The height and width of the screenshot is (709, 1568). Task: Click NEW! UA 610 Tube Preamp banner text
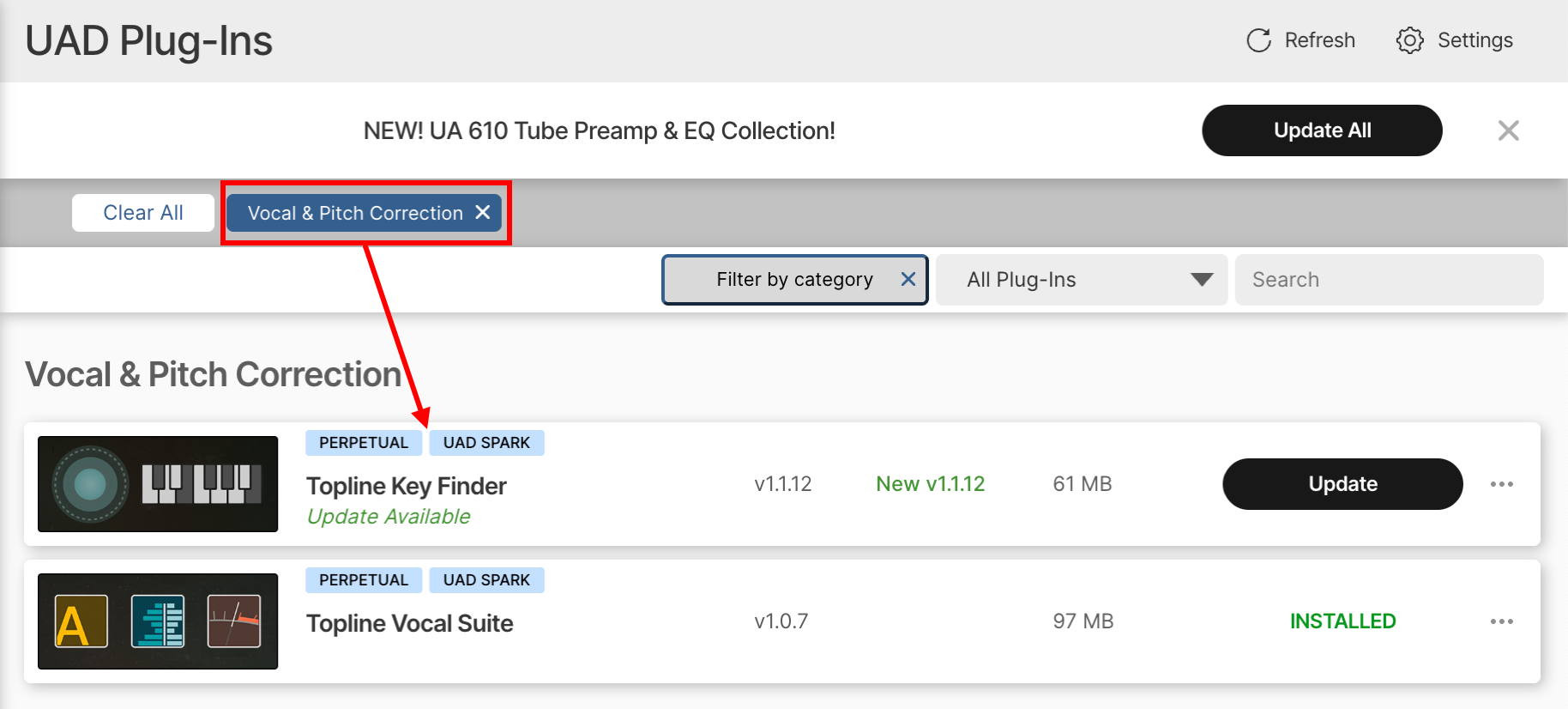600,130
